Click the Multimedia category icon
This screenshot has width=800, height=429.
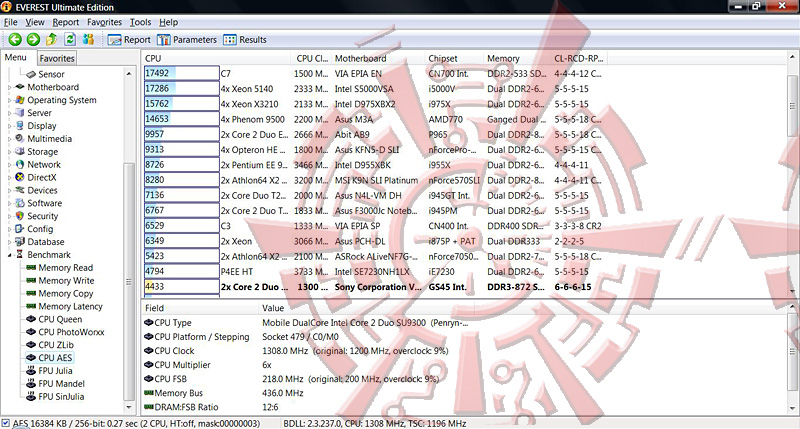[20, 138]
